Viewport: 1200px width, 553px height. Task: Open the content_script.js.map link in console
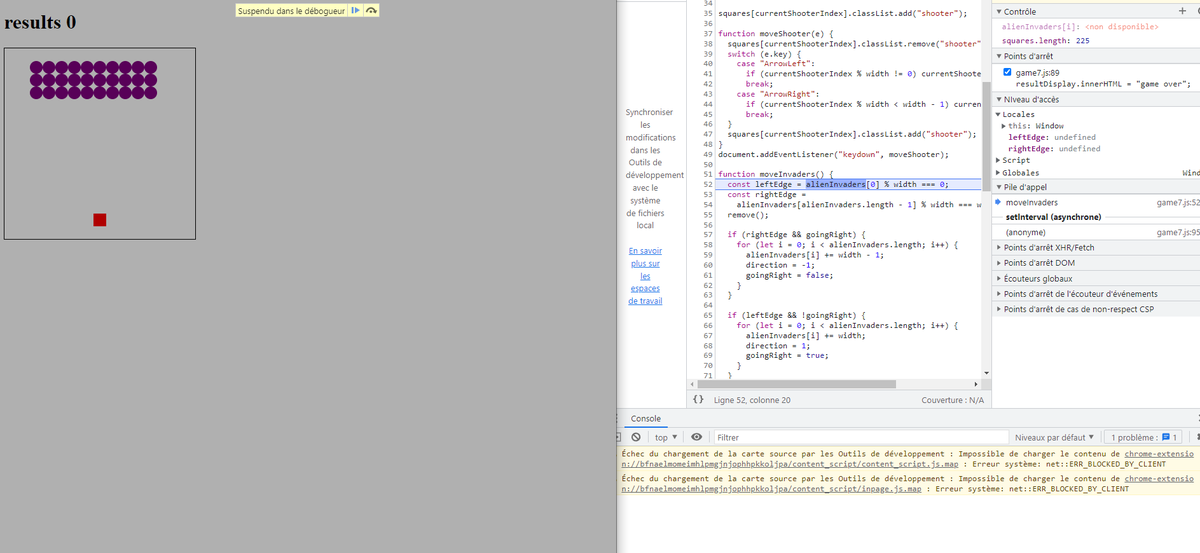tap(790, 464)
